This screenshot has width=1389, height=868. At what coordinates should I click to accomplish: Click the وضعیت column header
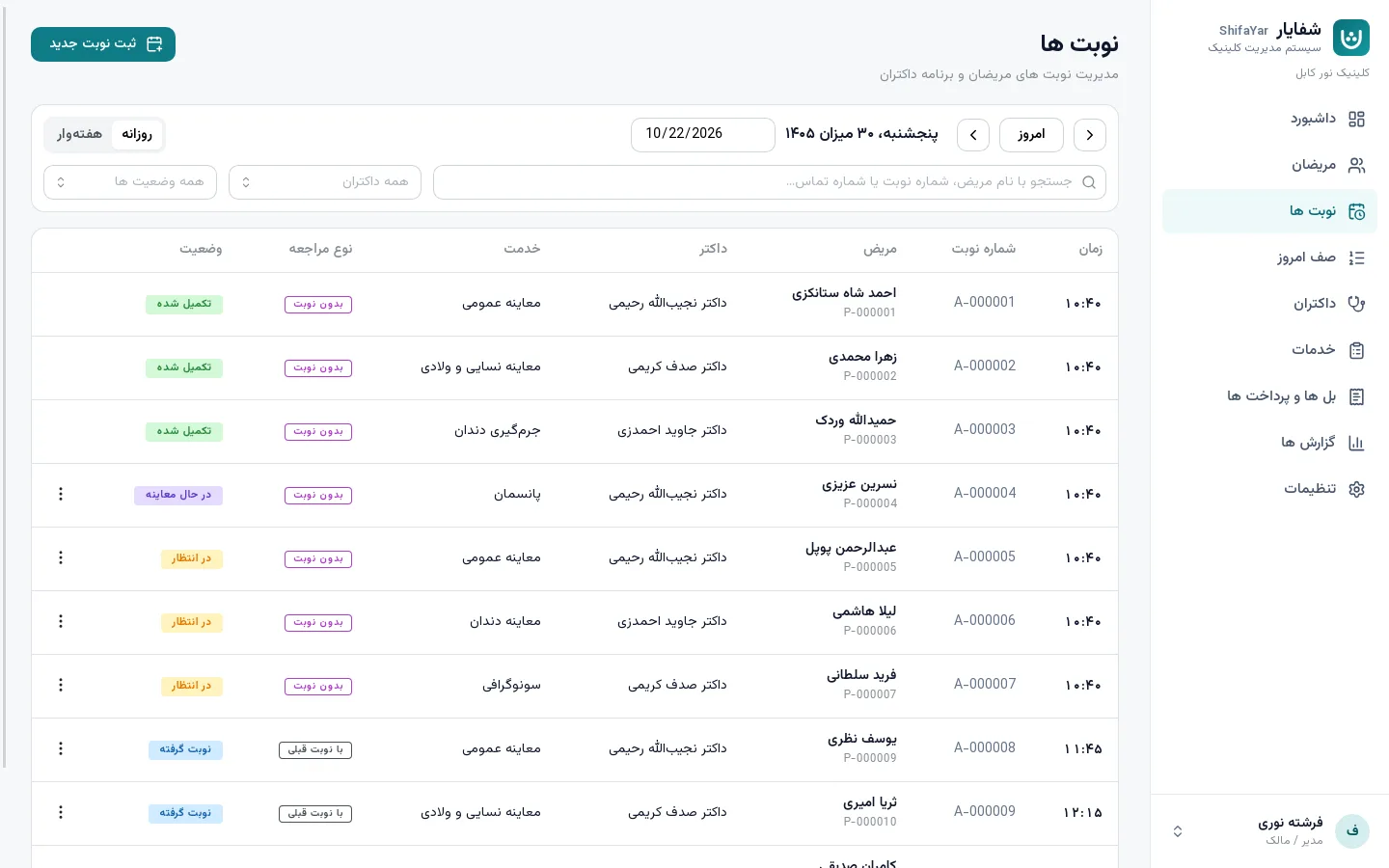pos(201,249)
